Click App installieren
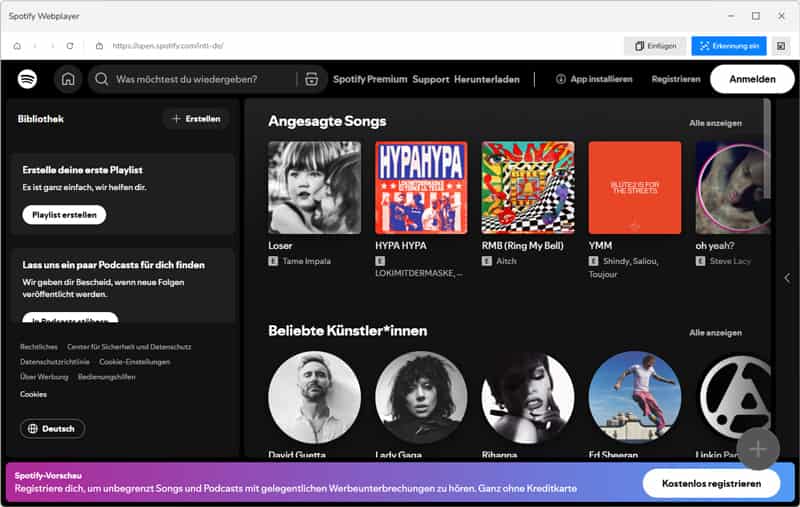 (594, 79)
